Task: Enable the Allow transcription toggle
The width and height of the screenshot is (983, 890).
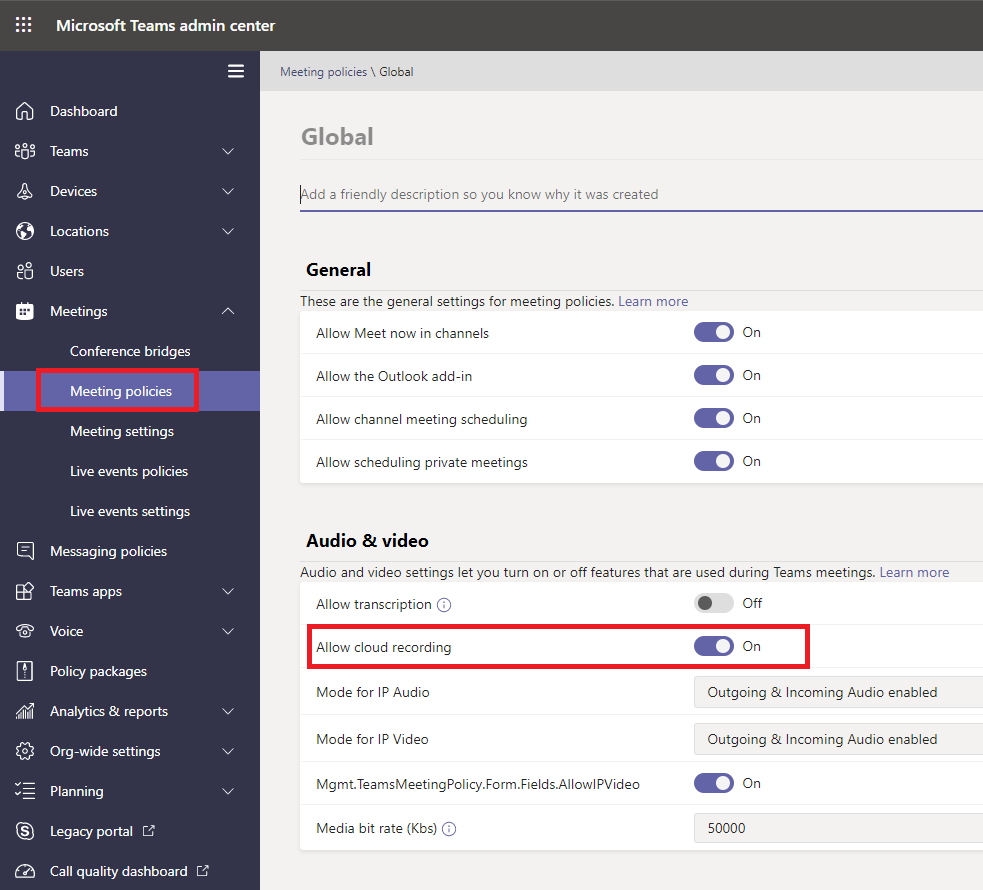Action: pyautogui.click(x=713, y=603)
